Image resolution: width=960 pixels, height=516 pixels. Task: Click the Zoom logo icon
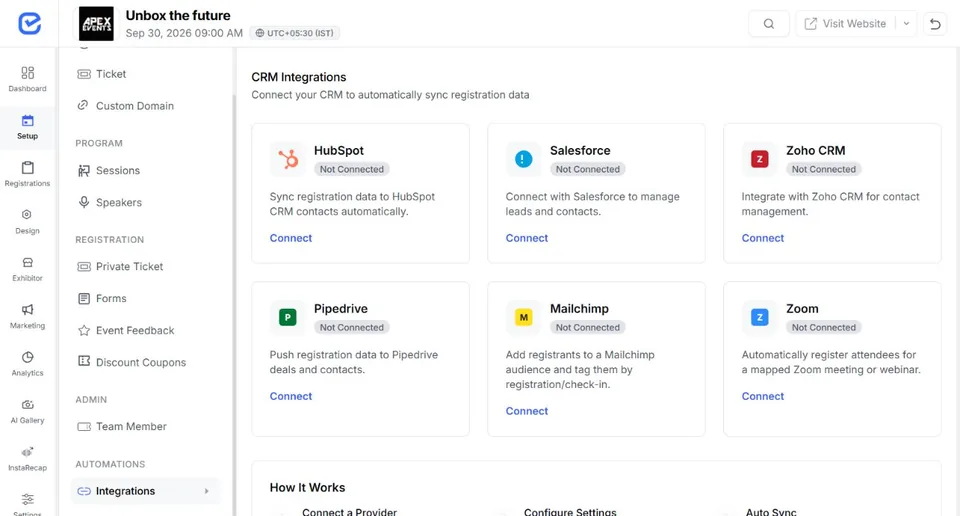coord(759,317)
